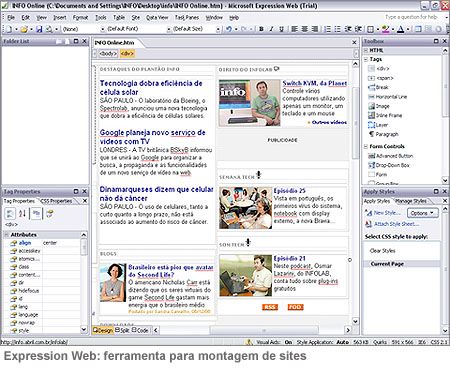Apply bulleted list formatting

pyautogui.click(x=338, y=29)
